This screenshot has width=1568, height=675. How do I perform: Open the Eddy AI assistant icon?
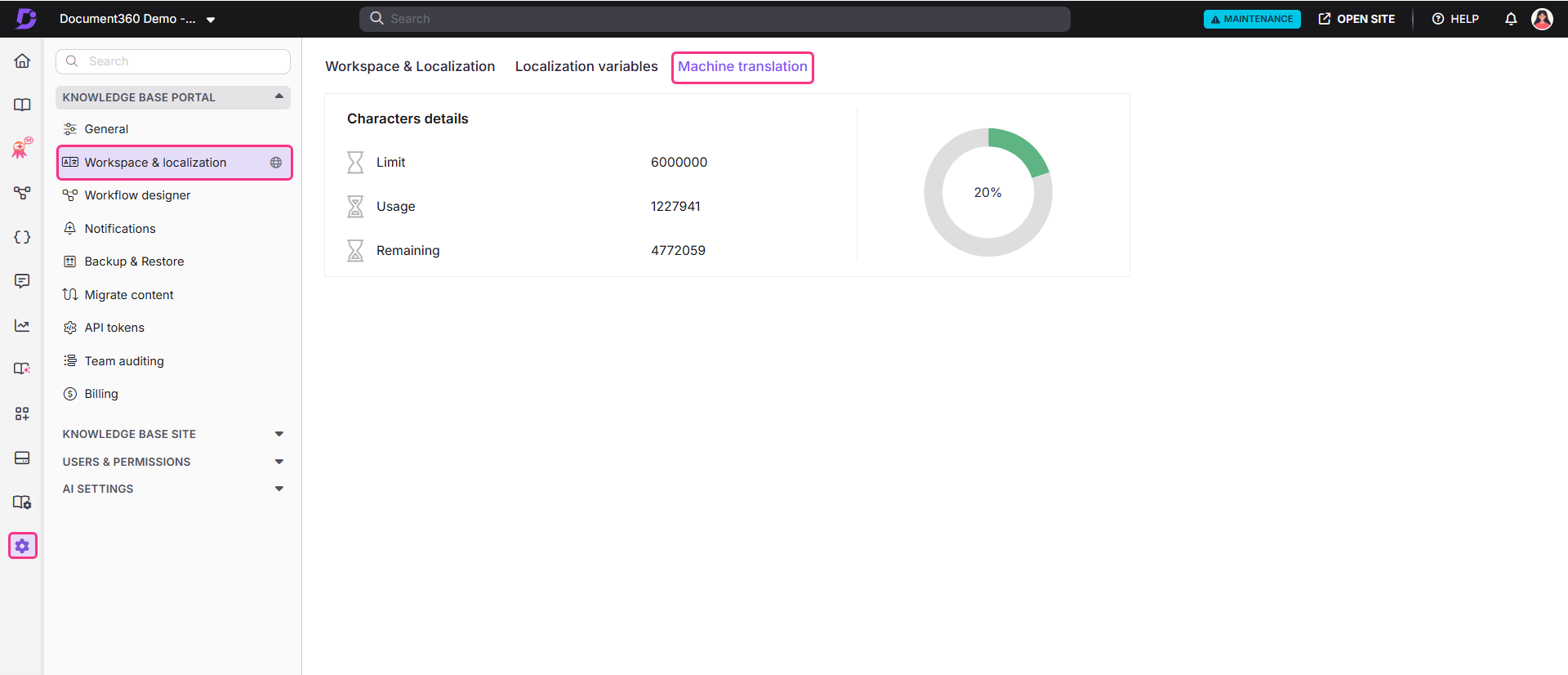(22, 148)
